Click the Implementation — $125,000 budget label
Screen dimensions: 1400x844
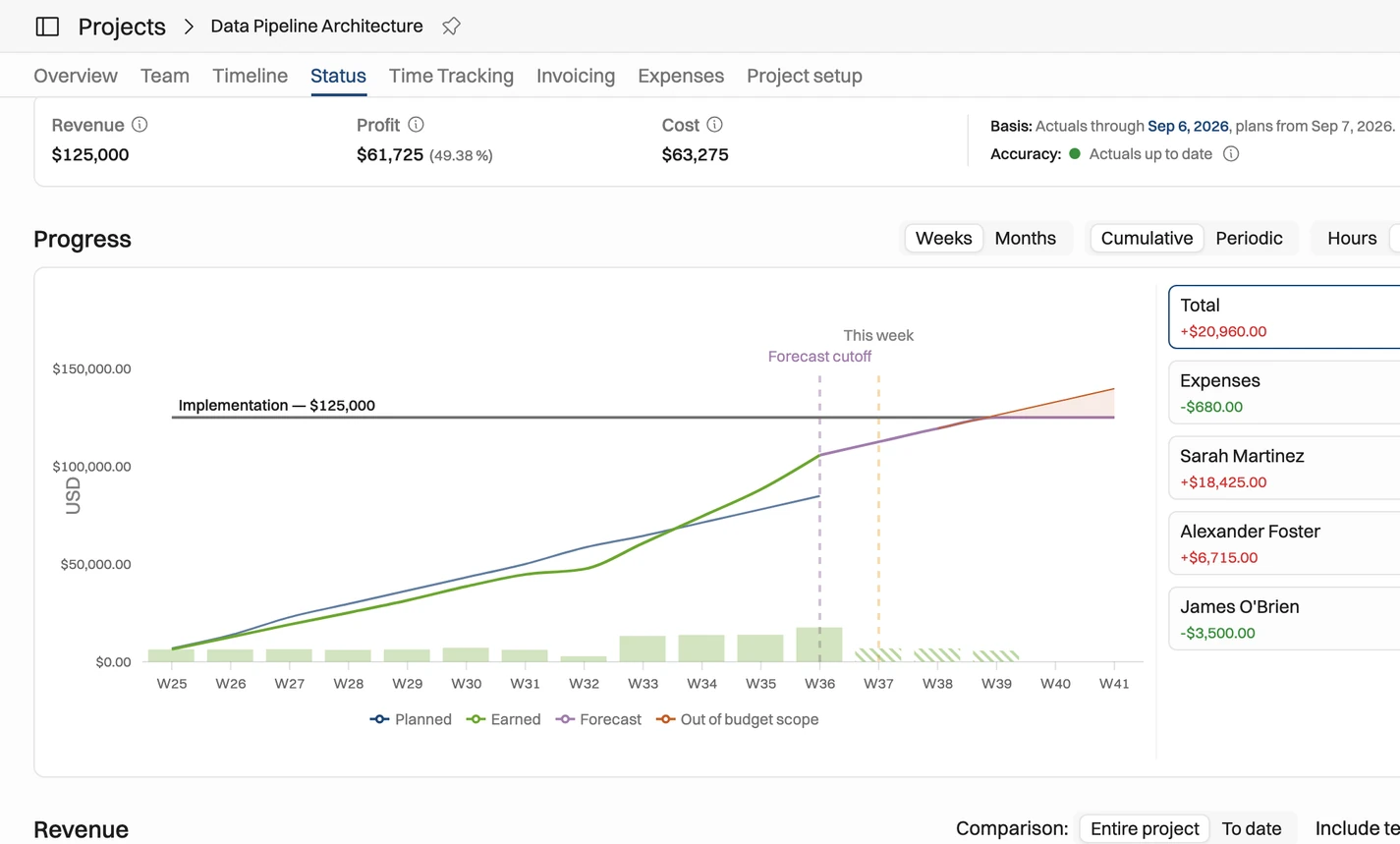click(x=276, y=405)
